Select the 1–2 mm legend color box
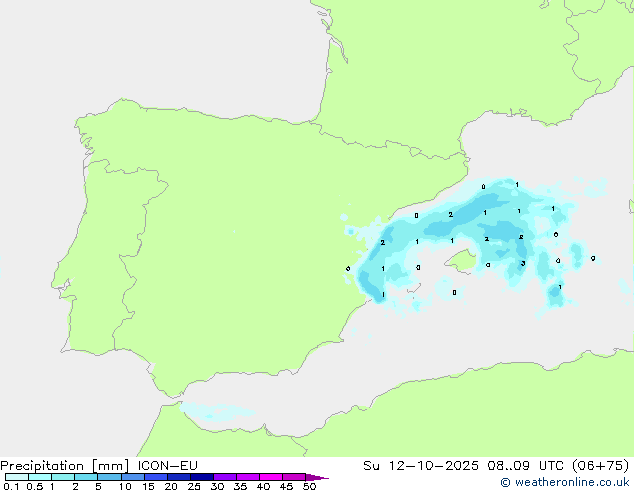The height and width of the screenshot is (490, 634). 63,477
